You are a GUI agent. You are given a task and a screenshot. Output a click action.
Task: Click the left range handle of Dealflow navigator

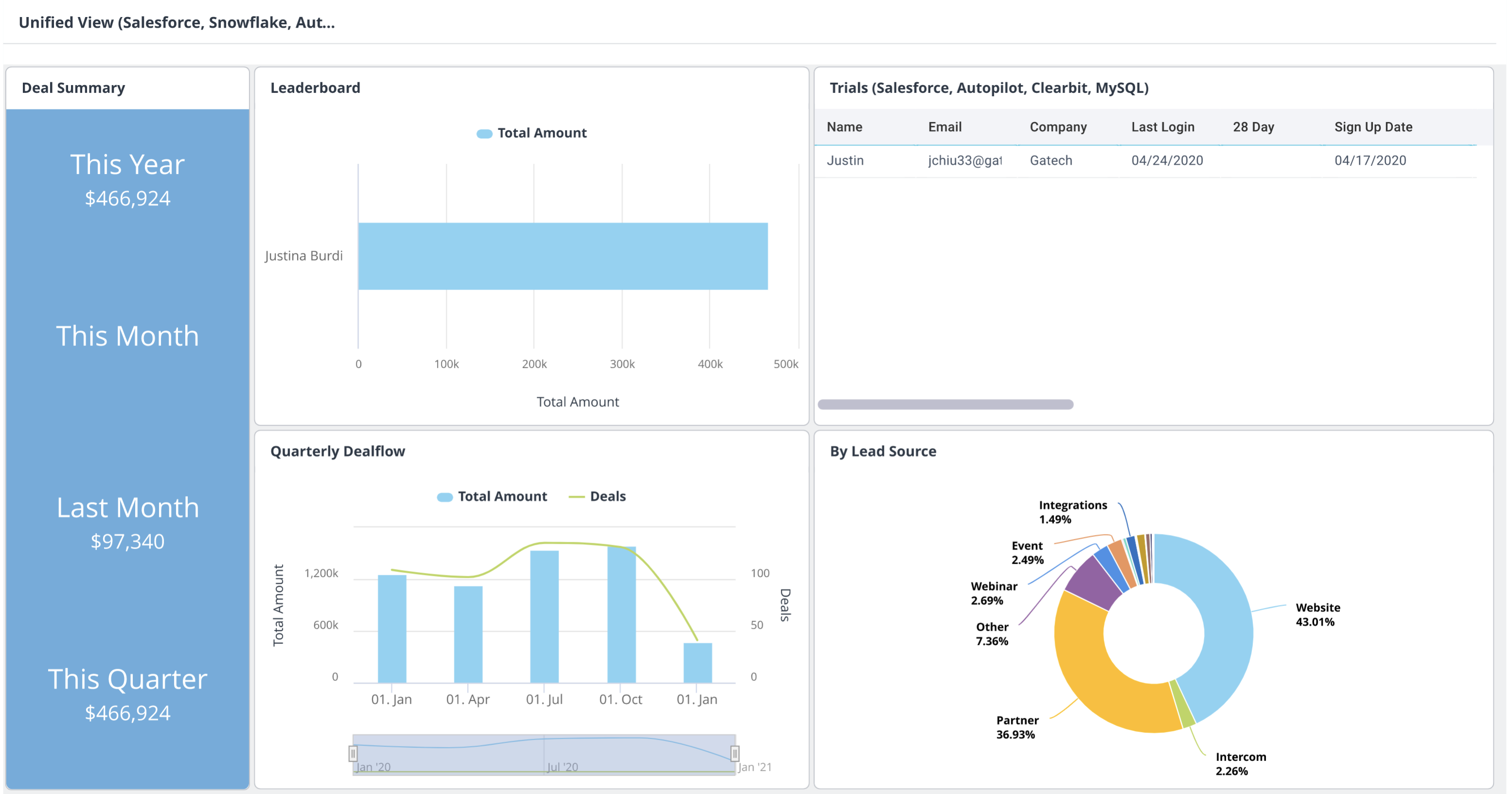click(353, 753)
